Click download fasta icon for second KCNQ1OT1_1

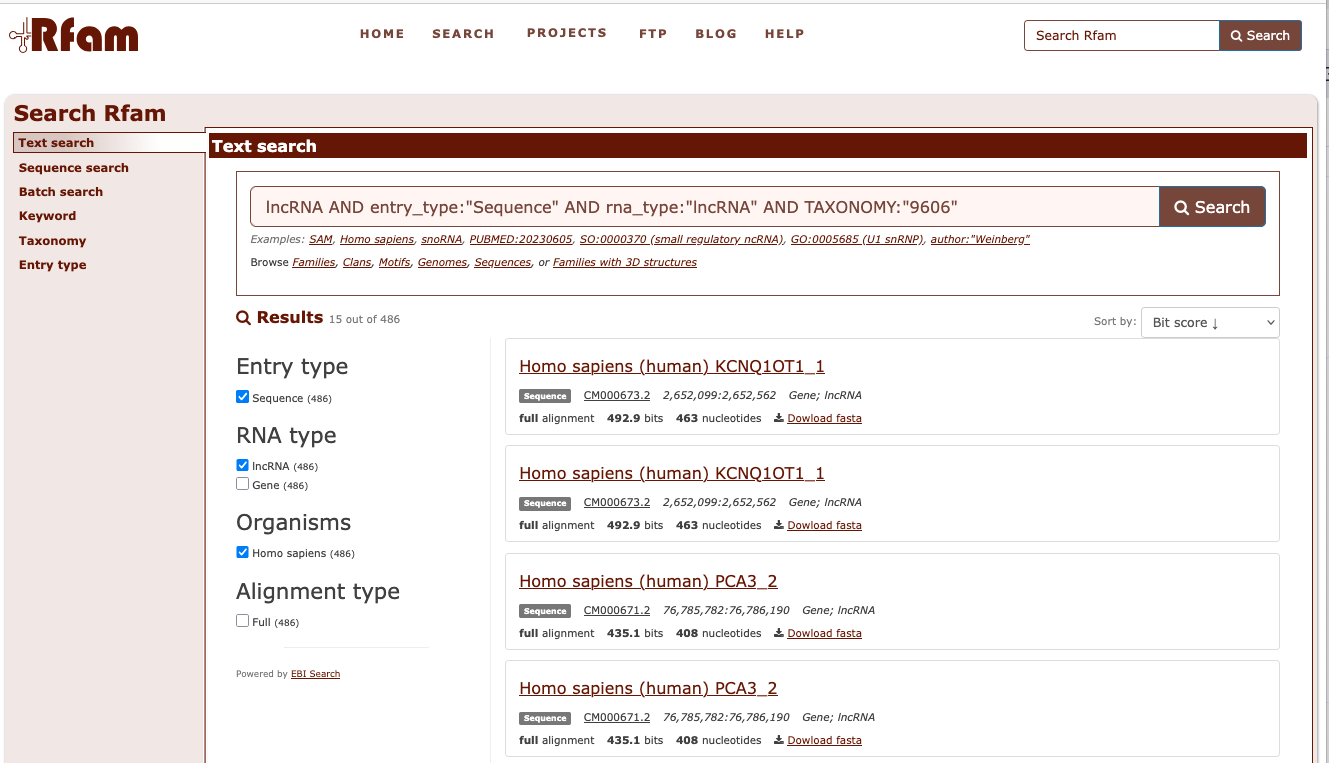(x=779, y=526)
